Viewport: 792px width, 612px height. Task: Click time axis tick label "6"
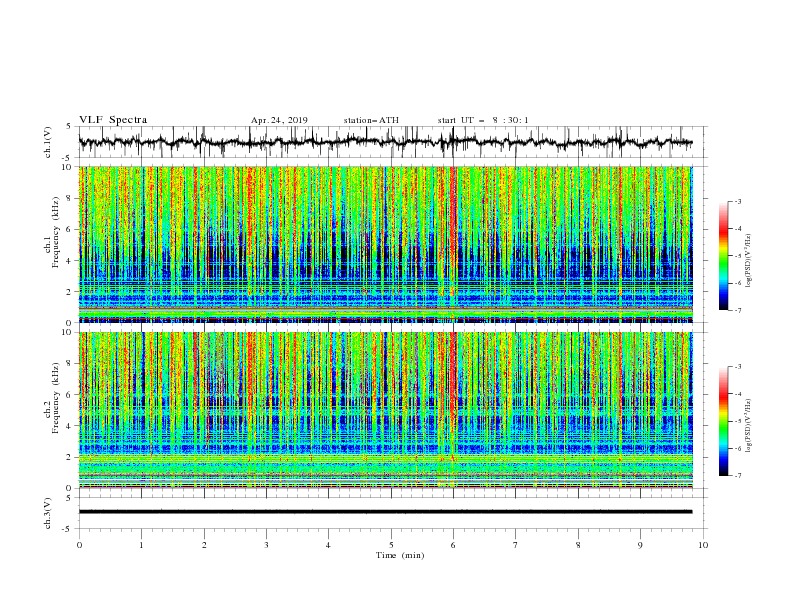(x=453, y=545)
